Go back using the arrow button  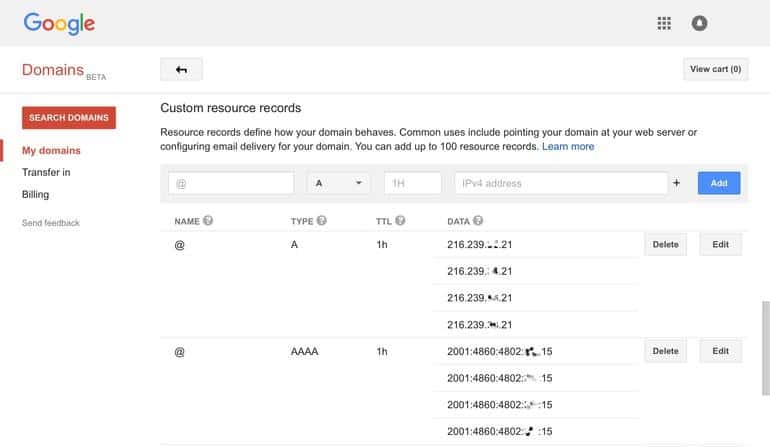click(x=181, y=70)
